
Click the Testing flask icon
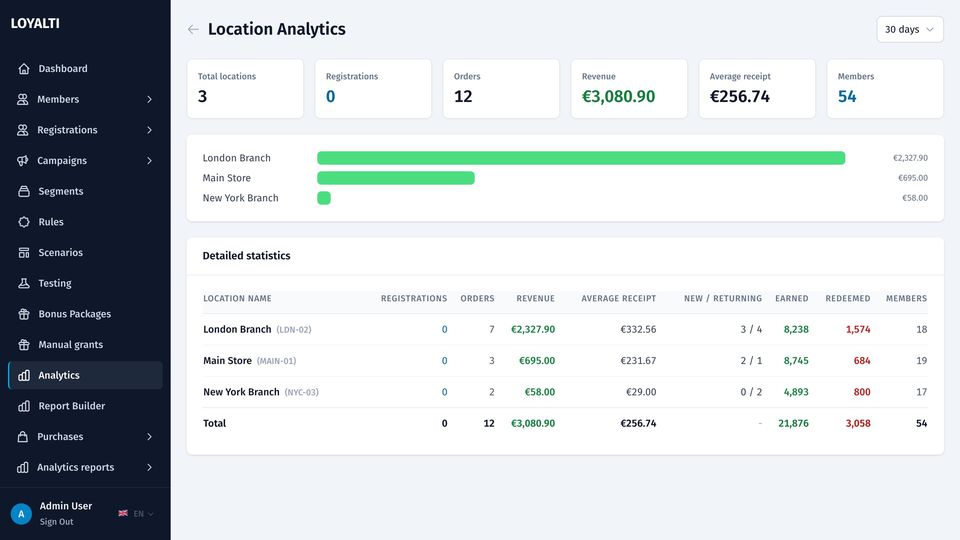24,283
